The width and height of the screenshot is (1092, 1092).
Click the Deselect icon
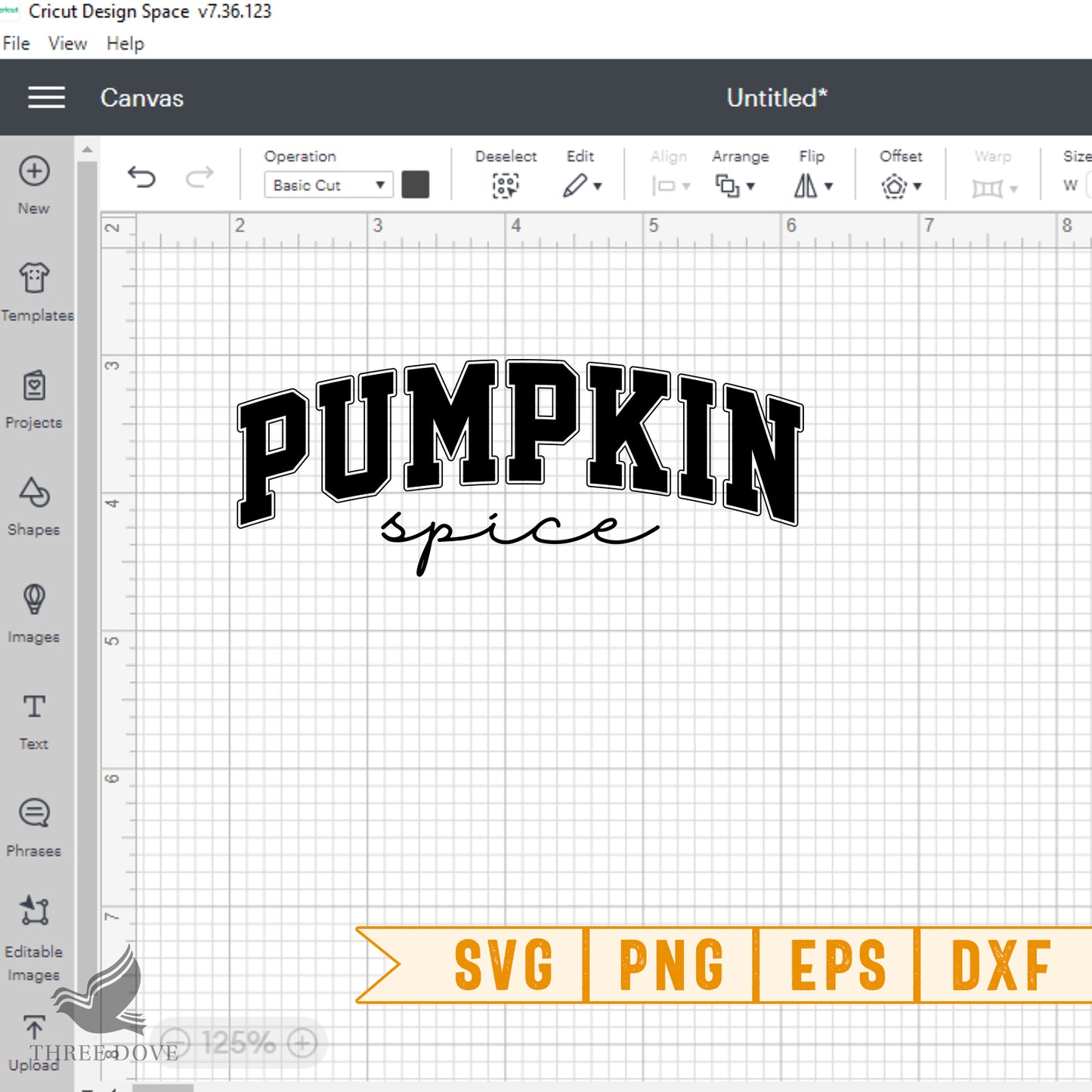(x=506, y=185)
